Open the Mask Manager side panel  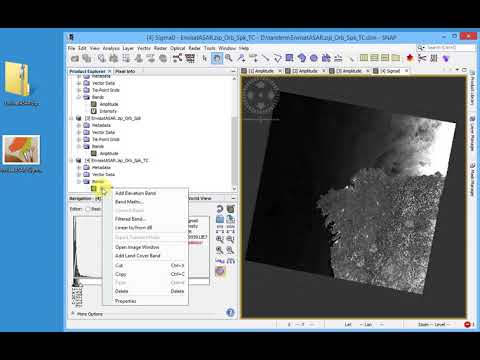(472, 179)
